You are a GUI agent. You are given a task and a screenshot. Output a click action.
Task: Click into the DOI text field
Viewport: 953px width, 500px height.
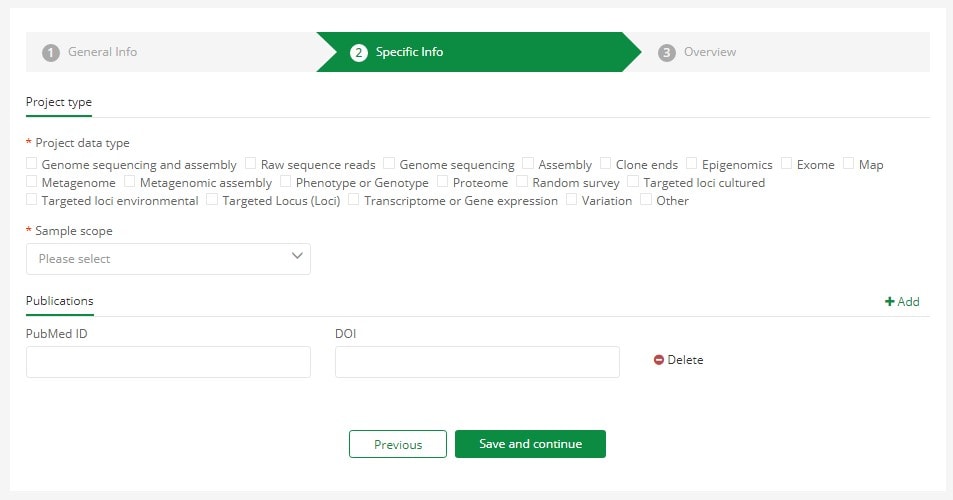pyautogui.click(x=477, y=362)
